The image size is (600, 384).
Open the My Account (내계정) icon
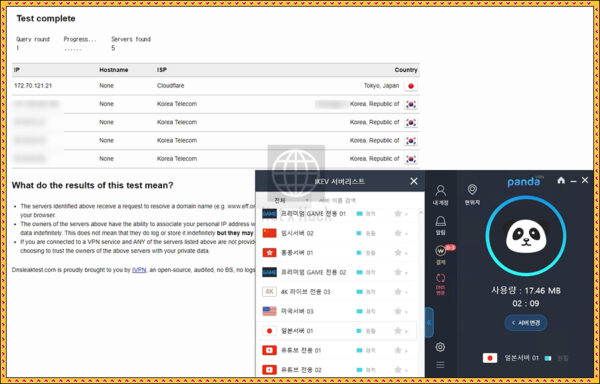pos(440,195)
